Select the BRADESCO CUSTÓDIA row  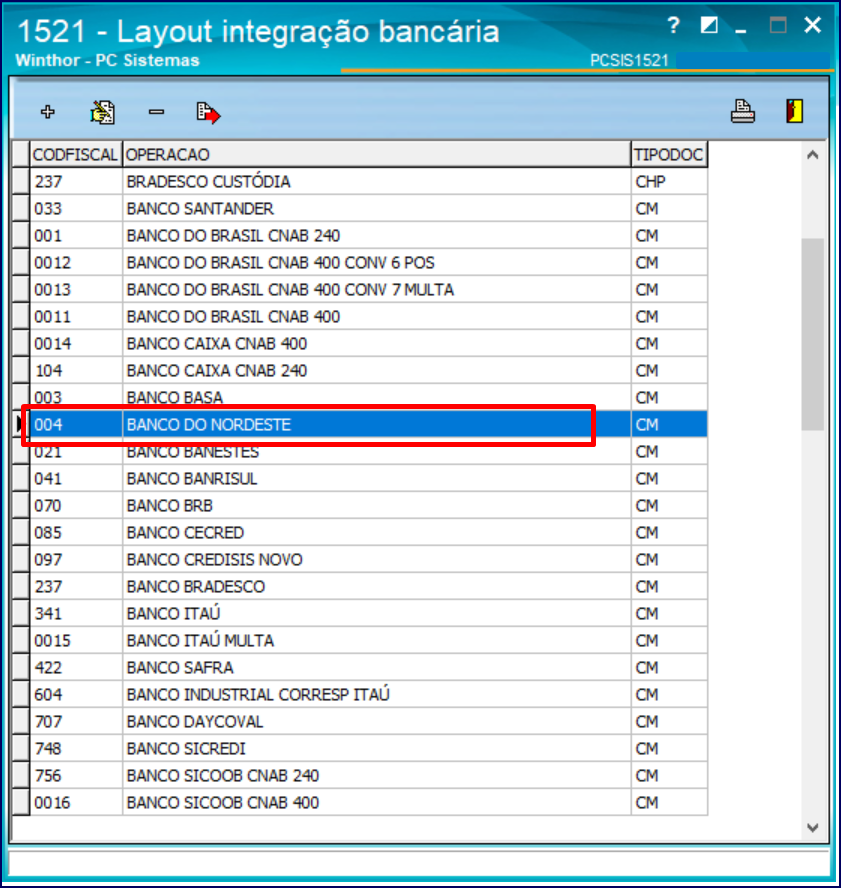360,182
